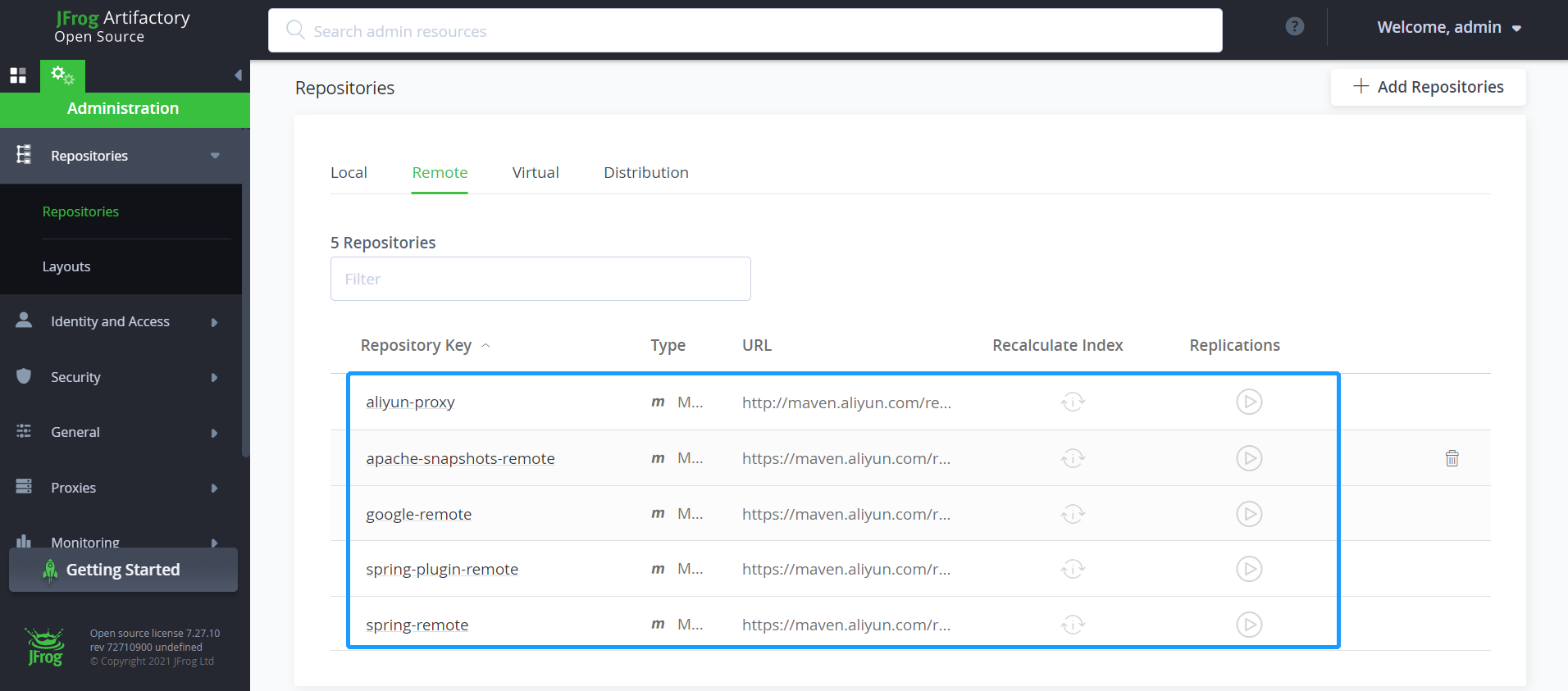Recalculate index for apache-snapshots-remote
Screen dimensions: 1568x691
1073,458
